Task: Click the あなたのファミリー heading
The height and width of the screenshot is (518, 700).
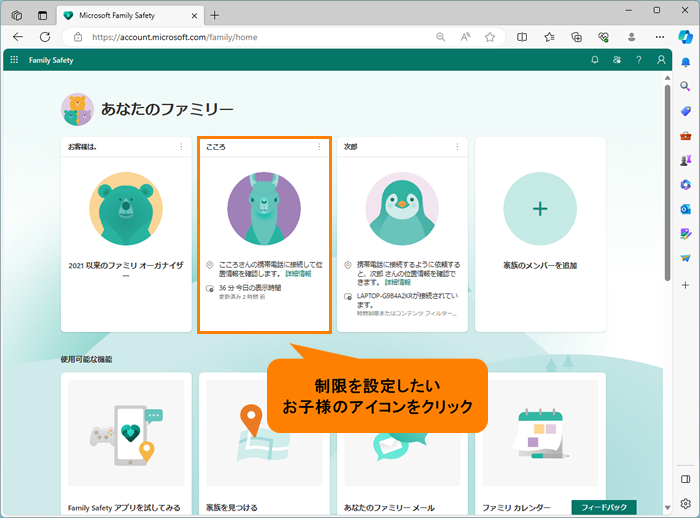Action: [167, 109]
